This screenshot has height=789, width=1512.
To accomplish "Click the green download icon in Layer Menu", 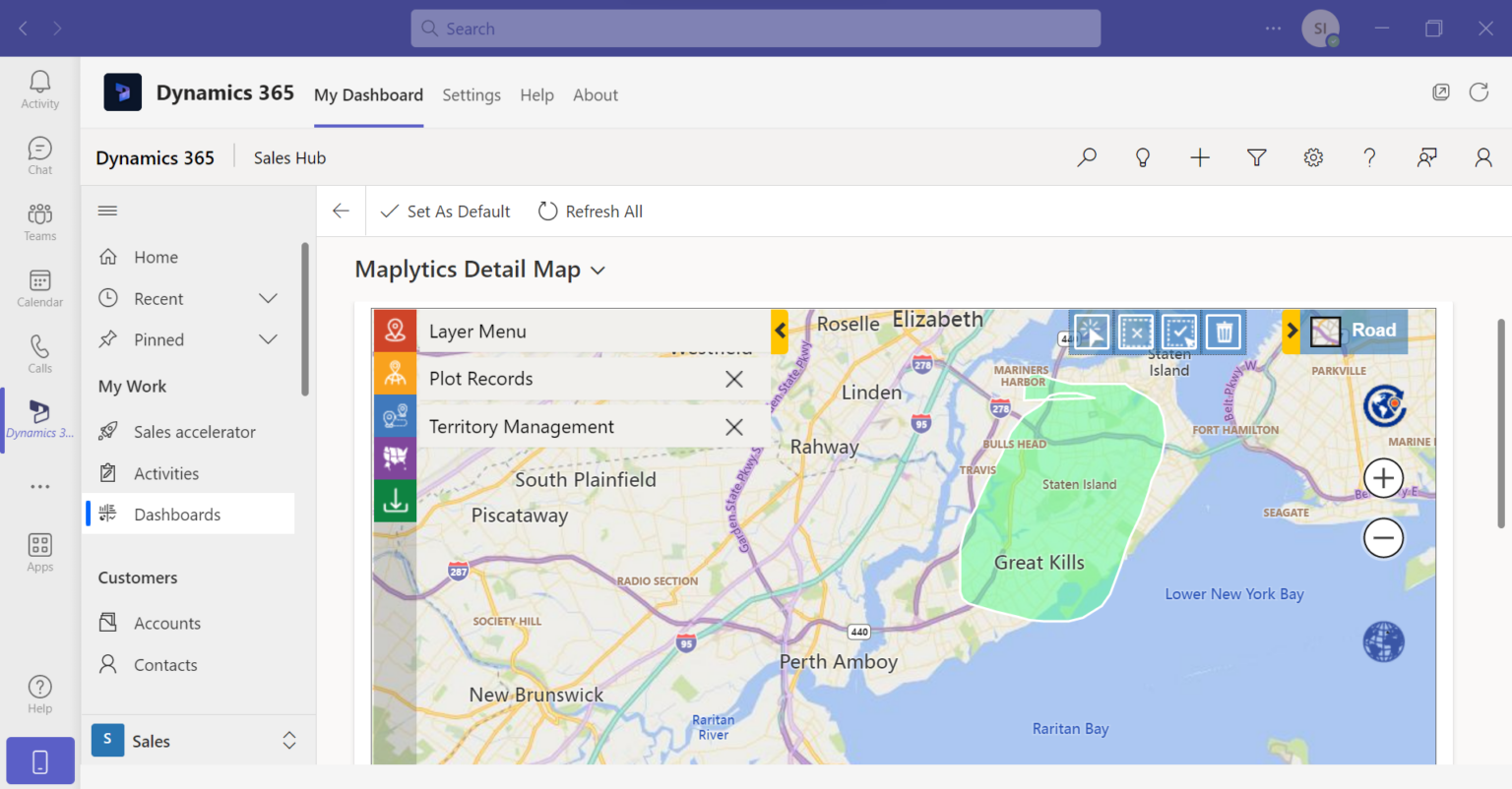I will (395, 501).
